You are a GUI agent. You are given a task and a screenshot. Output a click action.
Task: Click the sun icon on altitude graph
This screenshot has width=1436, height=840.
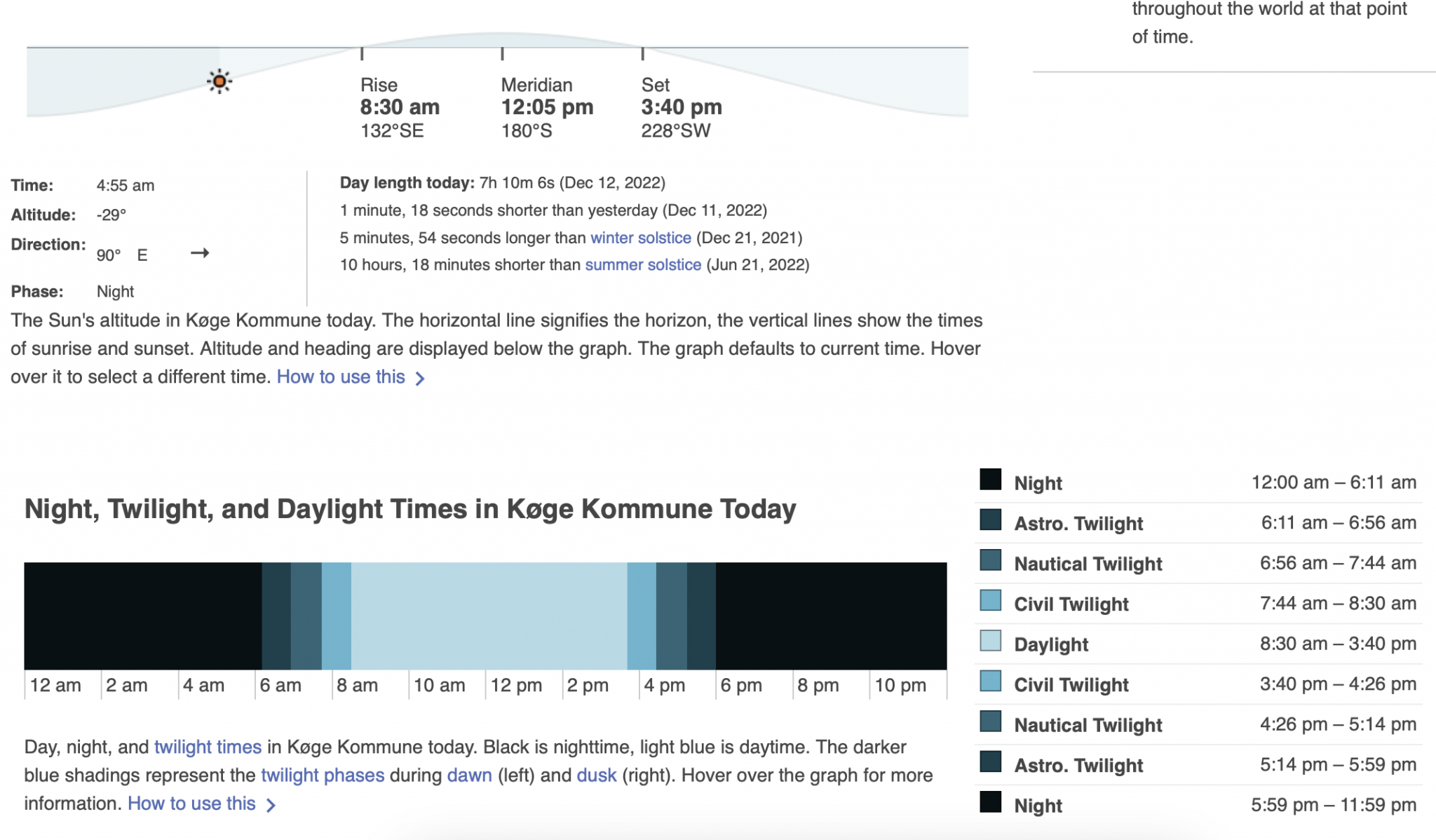(219, 81)
